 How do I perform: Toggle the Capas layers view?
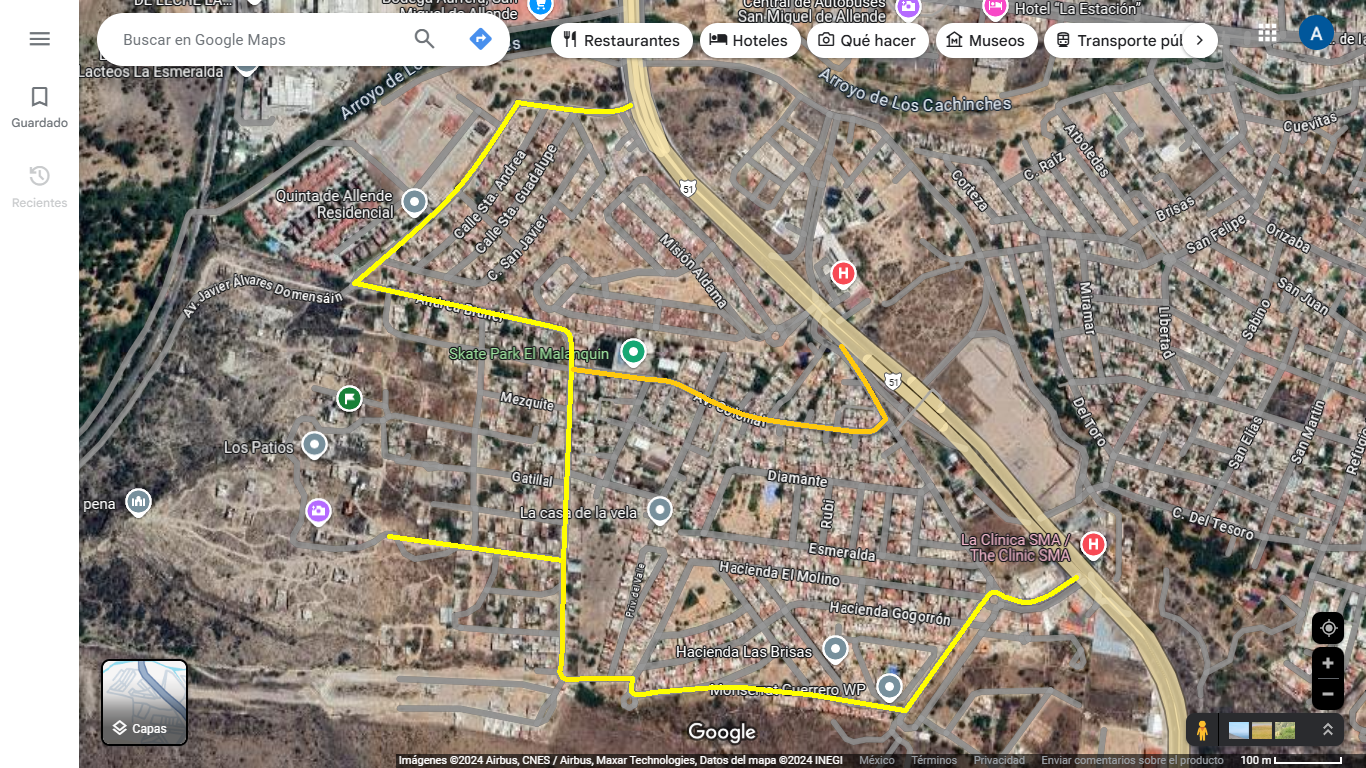click(144, 703)
